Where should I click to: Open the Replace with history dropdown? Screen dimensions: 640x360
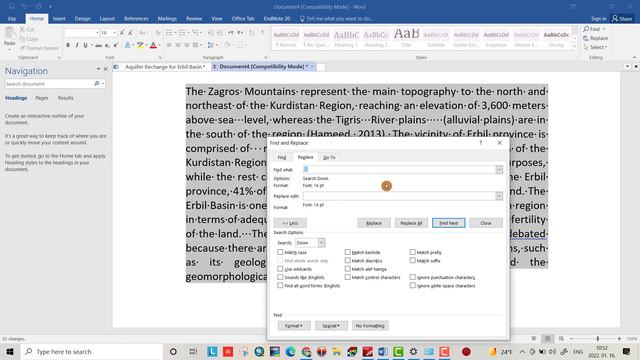[x=499, y=196]
